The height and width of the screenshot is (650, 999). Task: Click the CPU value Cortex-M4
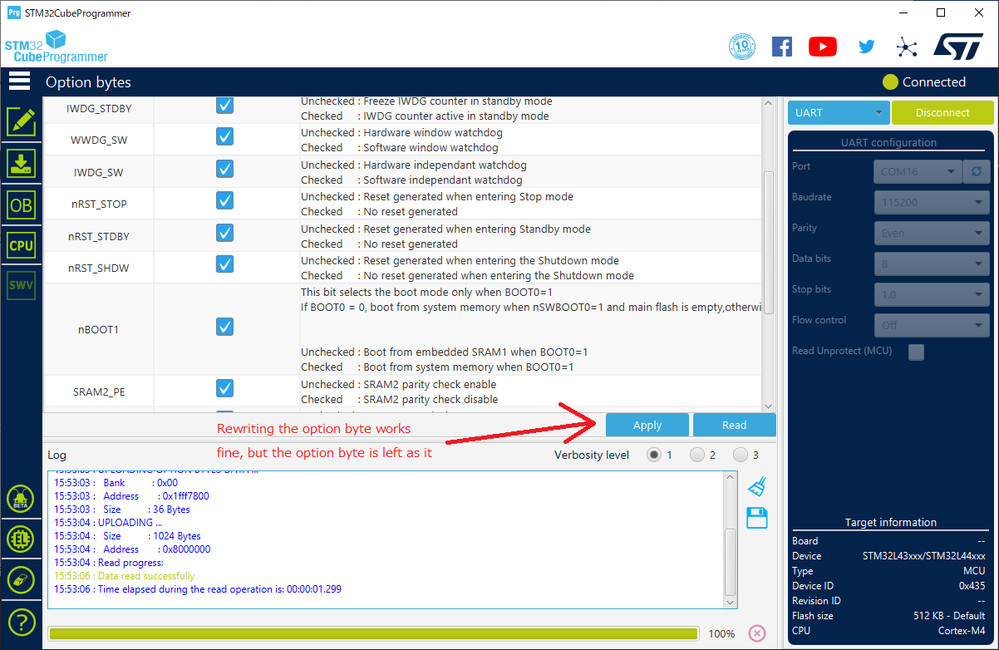961,630
